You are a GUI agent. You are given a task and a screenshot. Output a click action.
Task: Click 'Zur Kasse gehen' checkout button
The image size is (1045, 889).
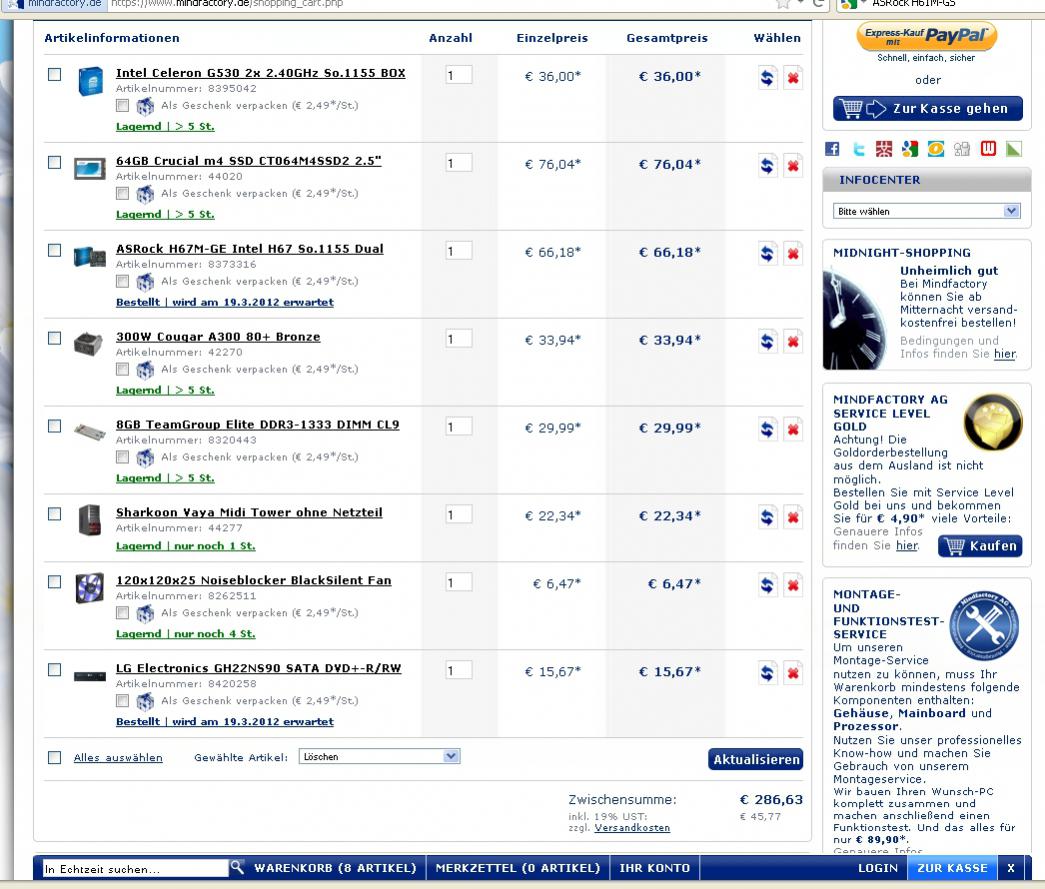928,109
